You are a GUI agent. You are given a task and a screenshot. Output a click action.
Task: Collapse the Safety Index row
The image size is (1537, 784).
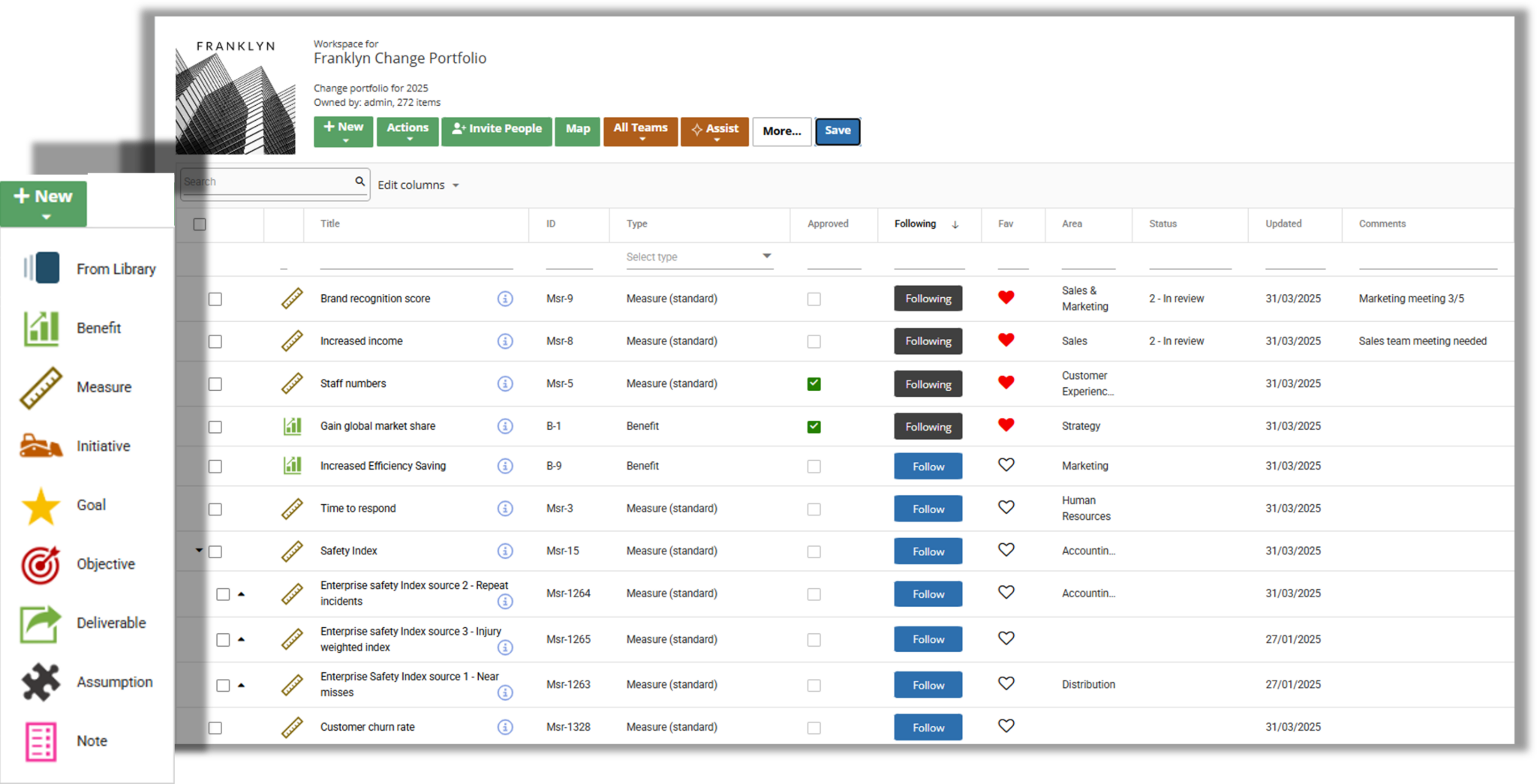199,551
